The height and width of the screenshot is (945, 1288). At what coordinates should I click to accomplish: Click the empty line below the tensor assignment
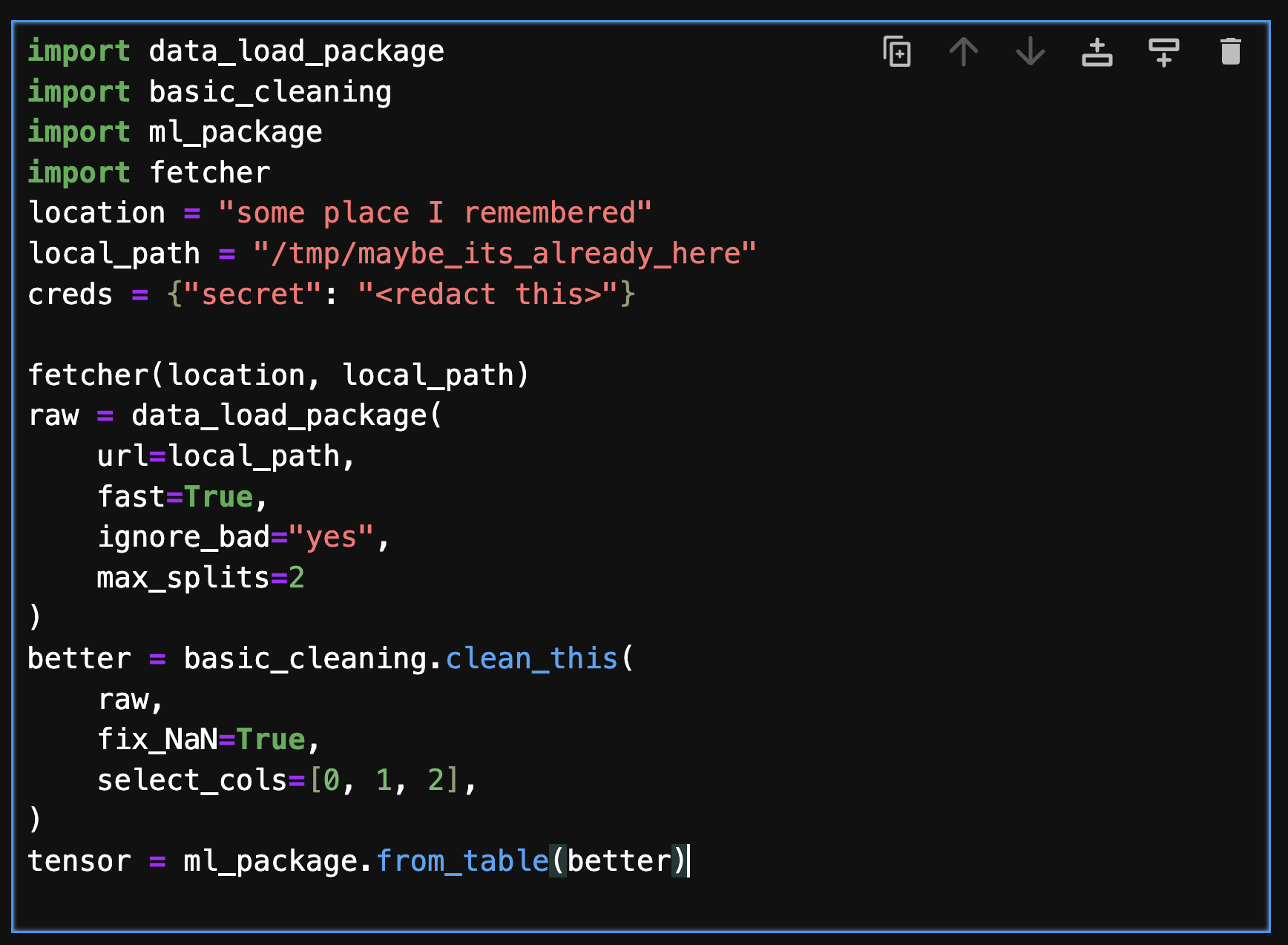pyautogui.click(x=641, y=901)
